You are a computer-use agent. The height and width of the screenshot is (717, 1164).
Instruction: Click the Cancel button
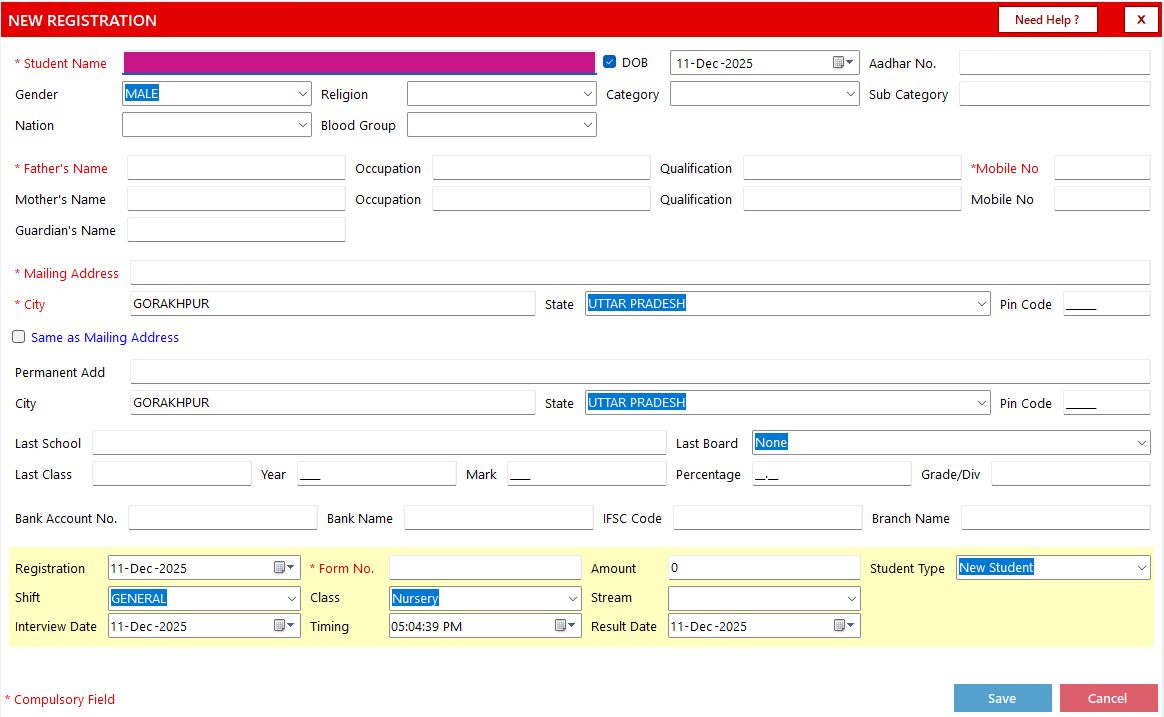[1108, 698]
